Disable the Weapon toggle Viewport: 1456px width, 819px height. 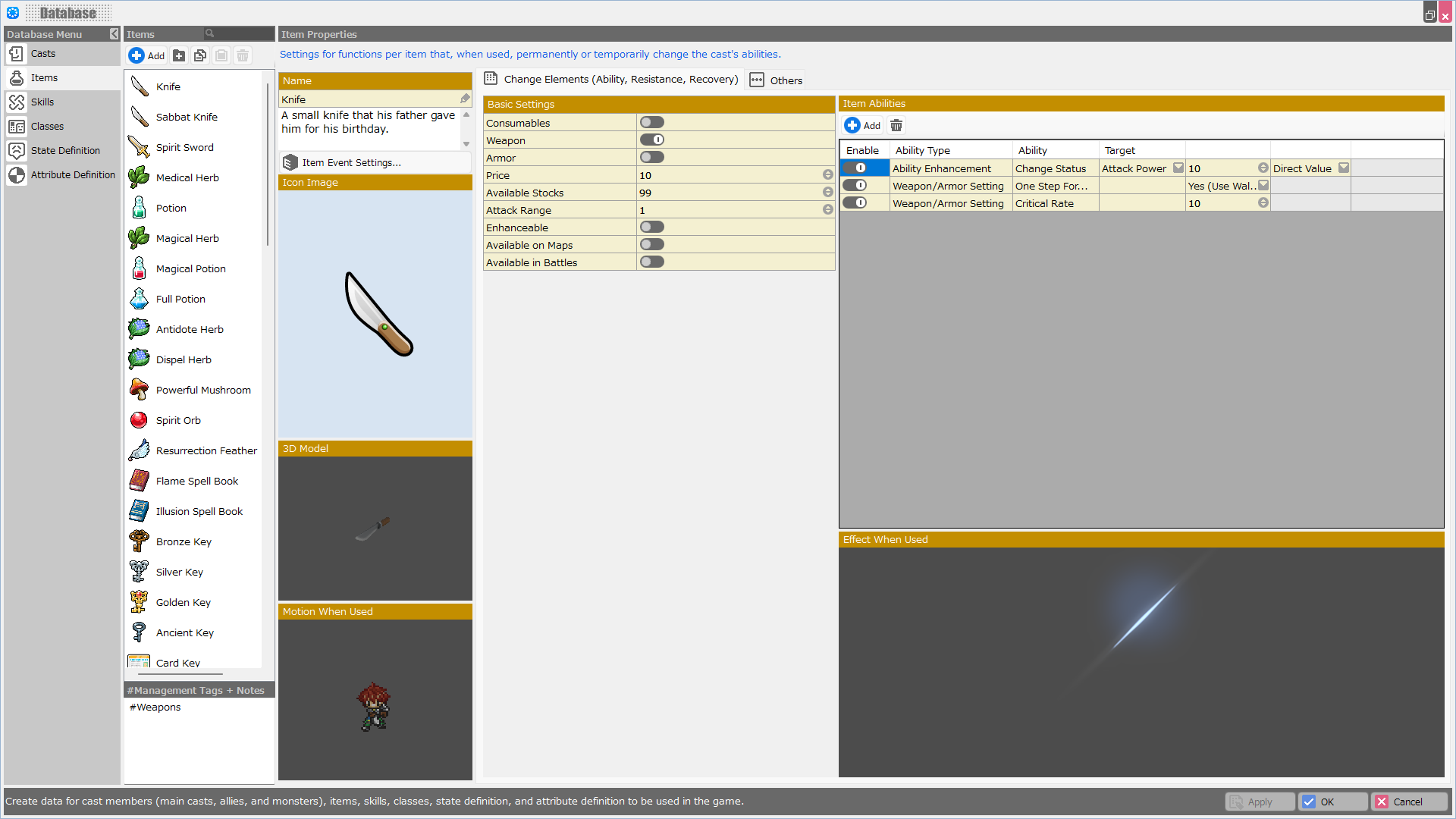pyautogui.click(x=652, y=140)
